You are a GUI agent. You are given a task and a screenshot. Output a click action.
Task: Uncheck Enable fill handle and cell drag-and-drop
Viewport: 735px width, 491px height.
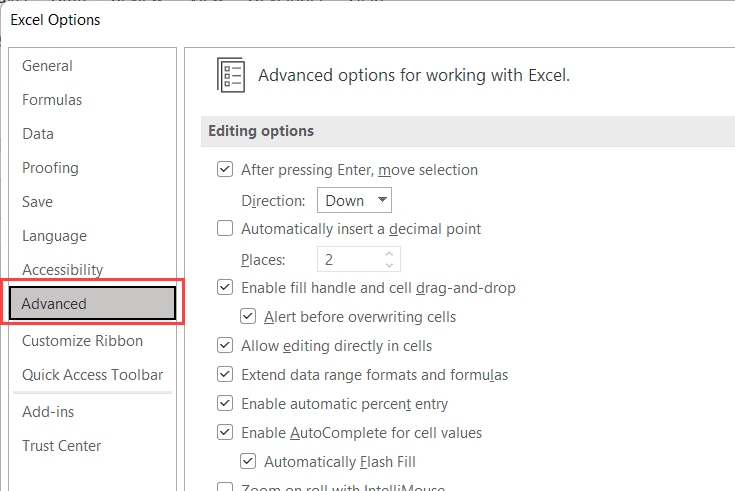pos(225,288)
